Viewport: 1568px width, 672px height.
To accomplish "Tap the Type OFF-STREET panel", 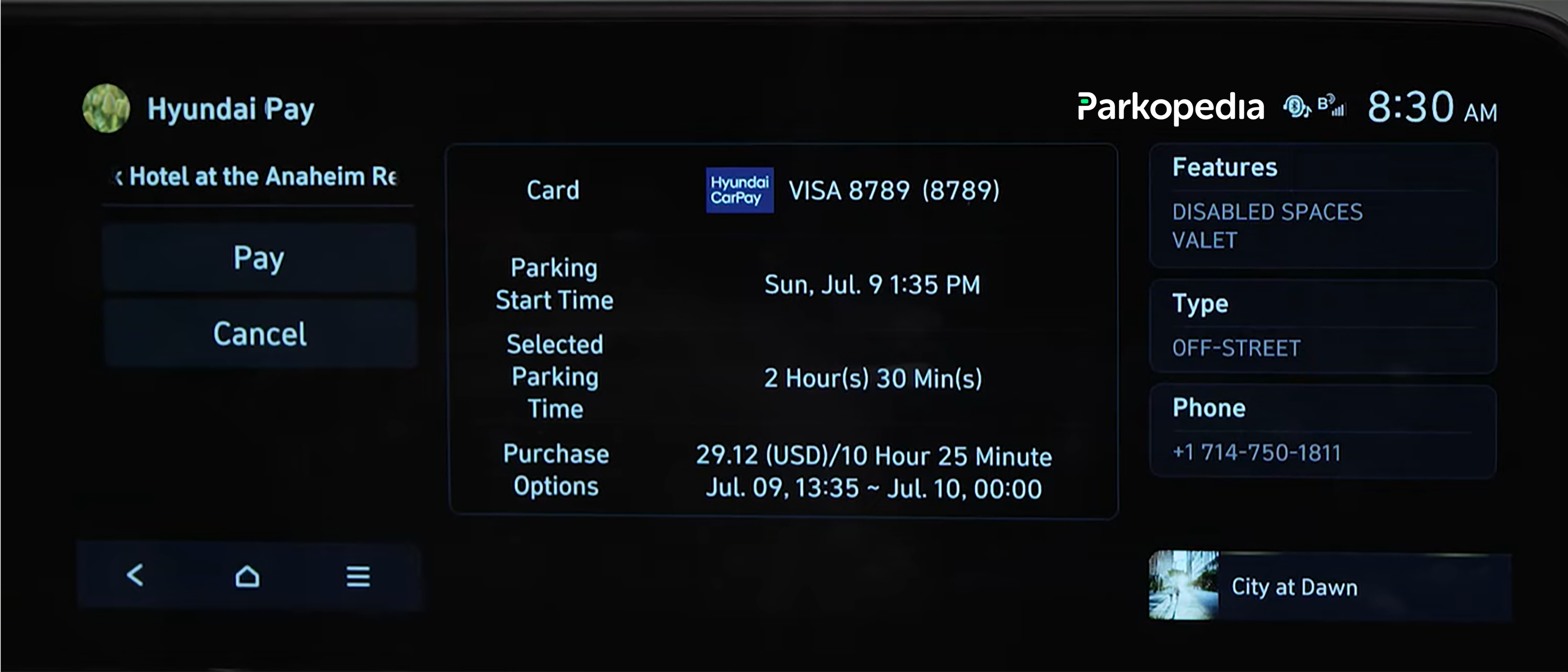I will click(1322, 327).
